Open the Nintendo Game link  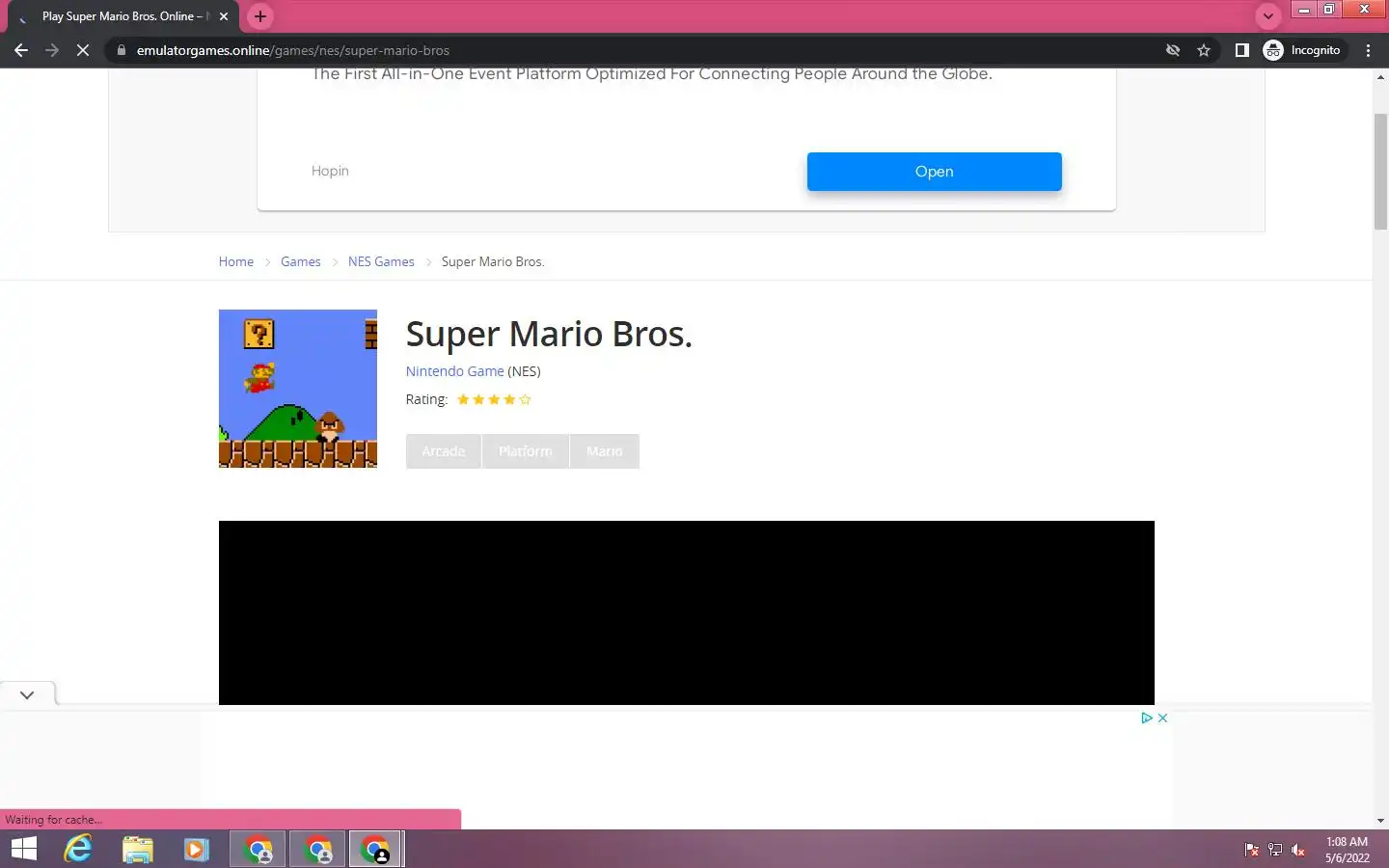pyautogui.click(x=454, y=371)
